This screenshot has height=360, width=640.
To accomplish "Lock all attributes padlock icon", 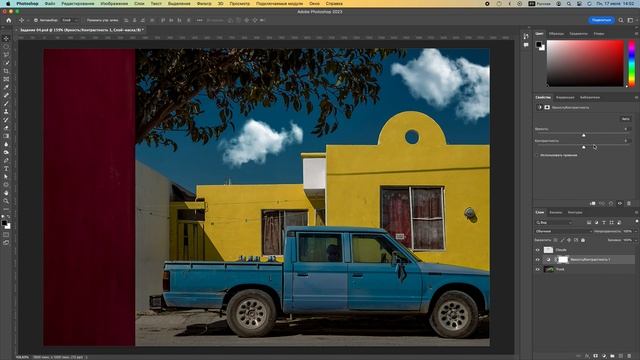I will (x=583, y=240).
